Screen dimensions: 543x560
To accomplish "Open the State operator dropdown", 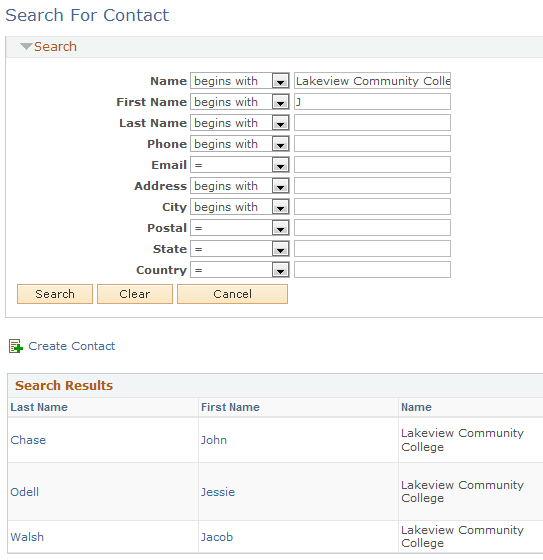I will [240, 249].
